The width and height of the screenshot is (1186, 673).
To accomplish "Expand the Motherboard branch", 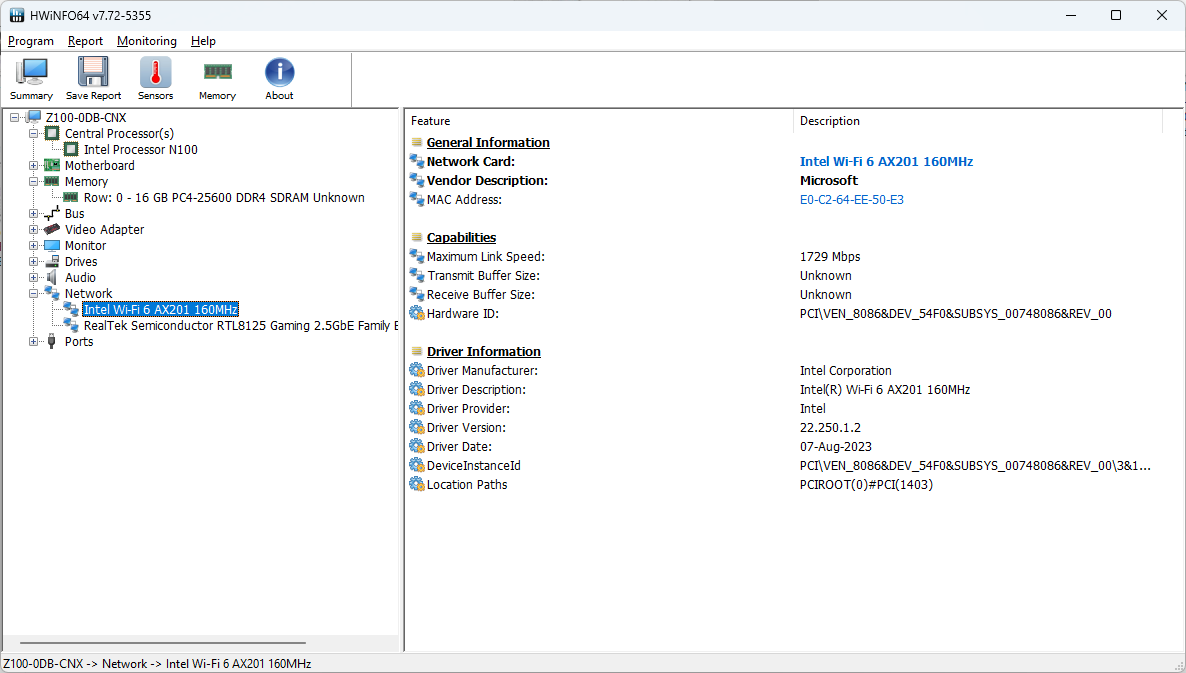I will 33,166.
